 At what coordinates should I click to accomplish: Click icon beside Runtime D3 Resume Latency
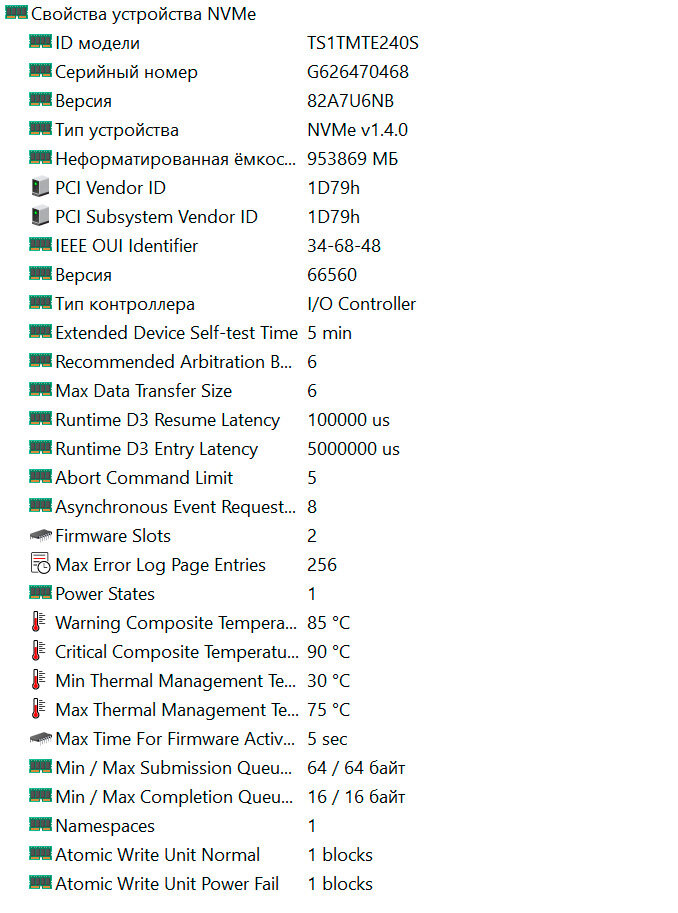click(40, 419)
